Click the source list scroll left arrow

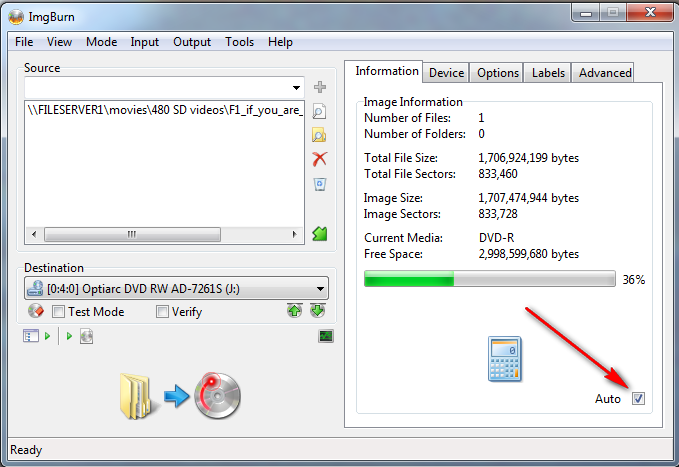[x=34, y=234]
